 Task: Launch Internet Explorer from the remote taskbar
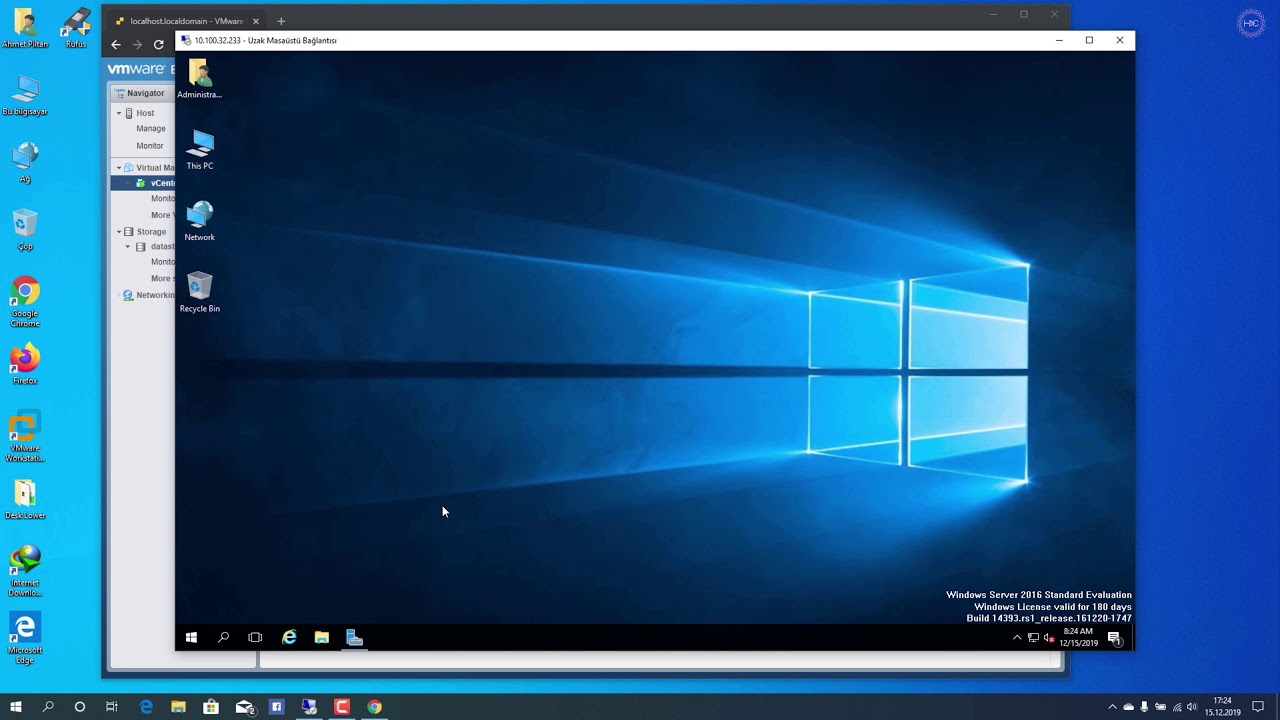click(x=289, y=637)
